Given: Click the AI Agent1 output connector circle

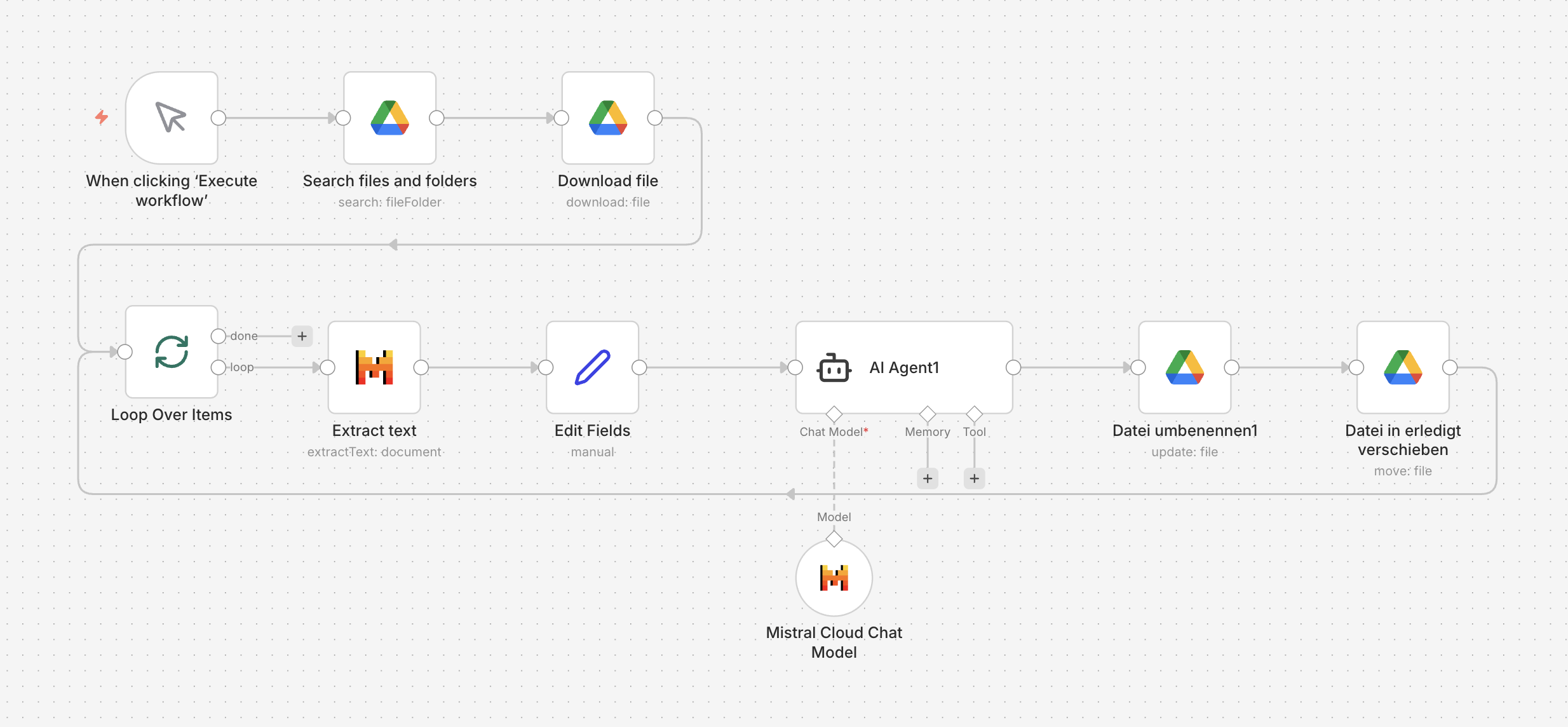Looking at the screenshot, I should point(1013,367).
